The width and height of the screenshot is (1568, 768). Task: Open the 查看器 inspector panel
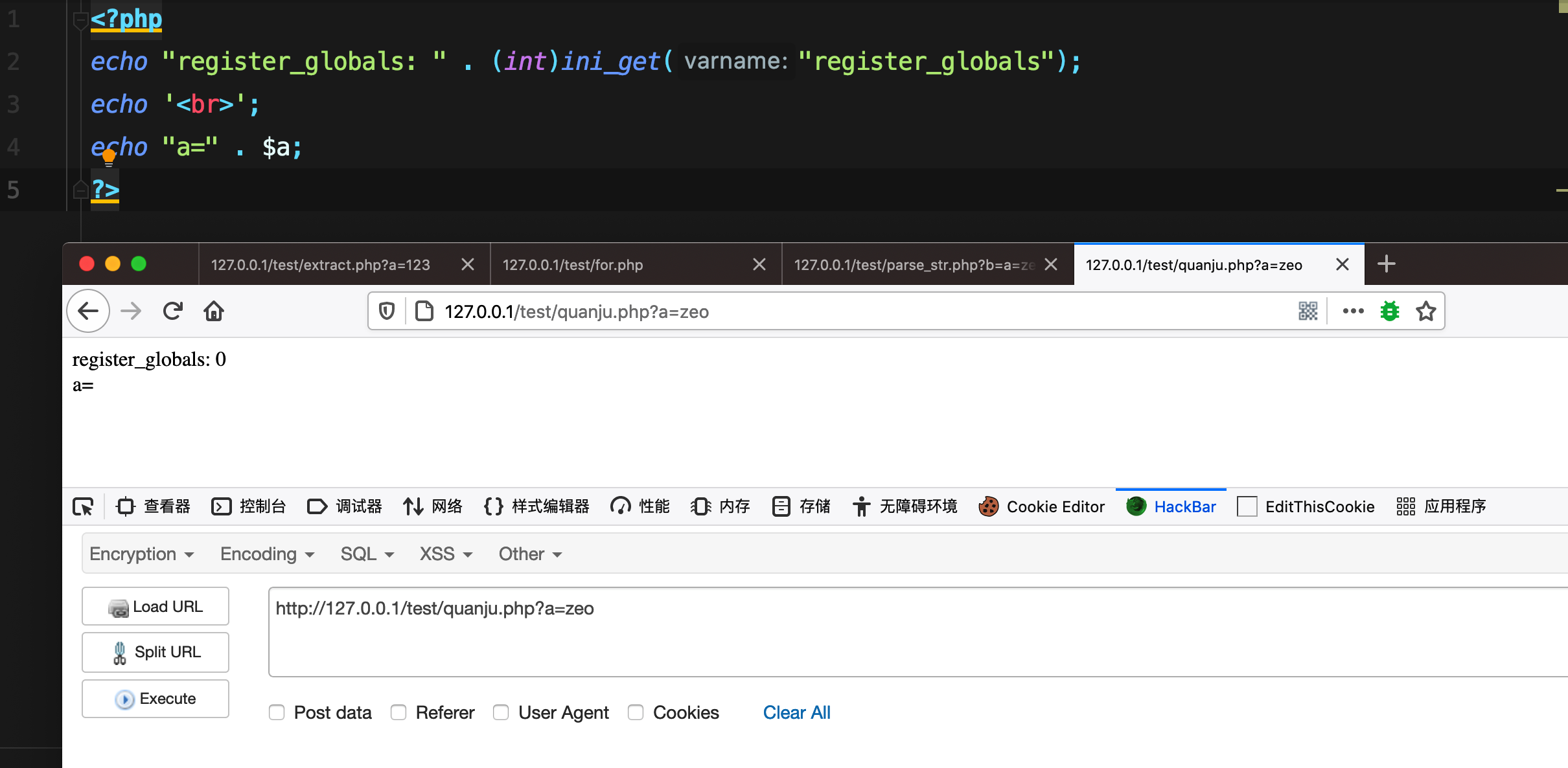coord(153,506)
